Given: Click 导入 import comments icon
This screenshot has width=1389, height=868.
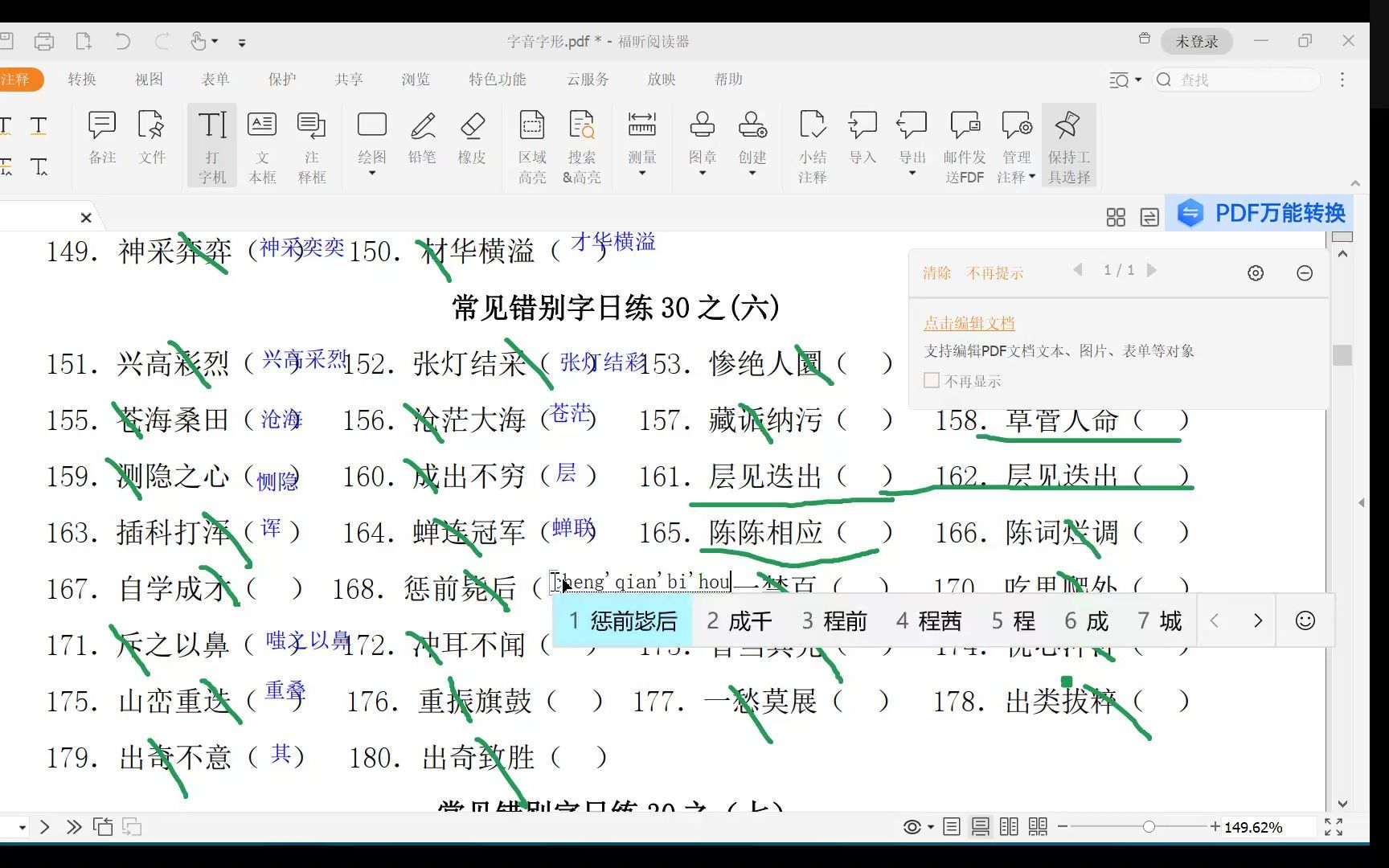Looking at the screenshot, I should [x=862, y=137].
